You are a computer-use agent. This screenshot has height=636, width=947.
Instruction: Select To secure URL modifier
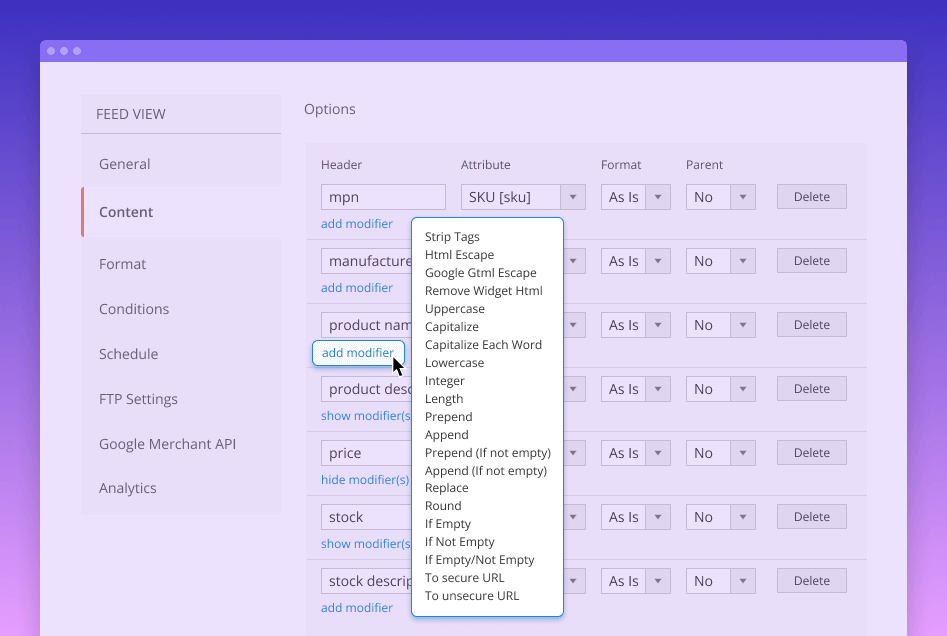coord(464,577)
